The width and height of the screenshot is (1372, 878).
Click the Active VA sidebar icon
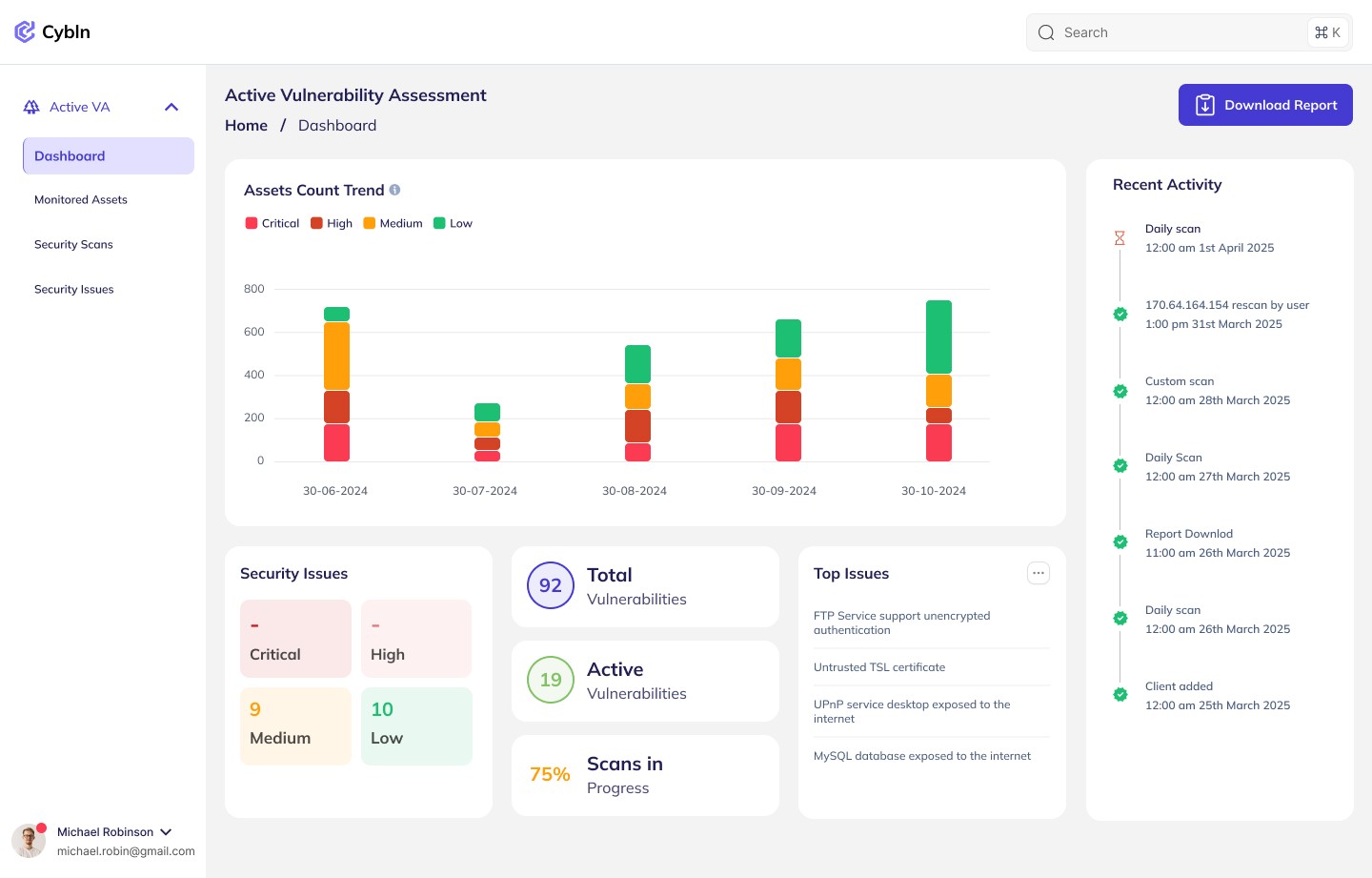coord(31,107)
